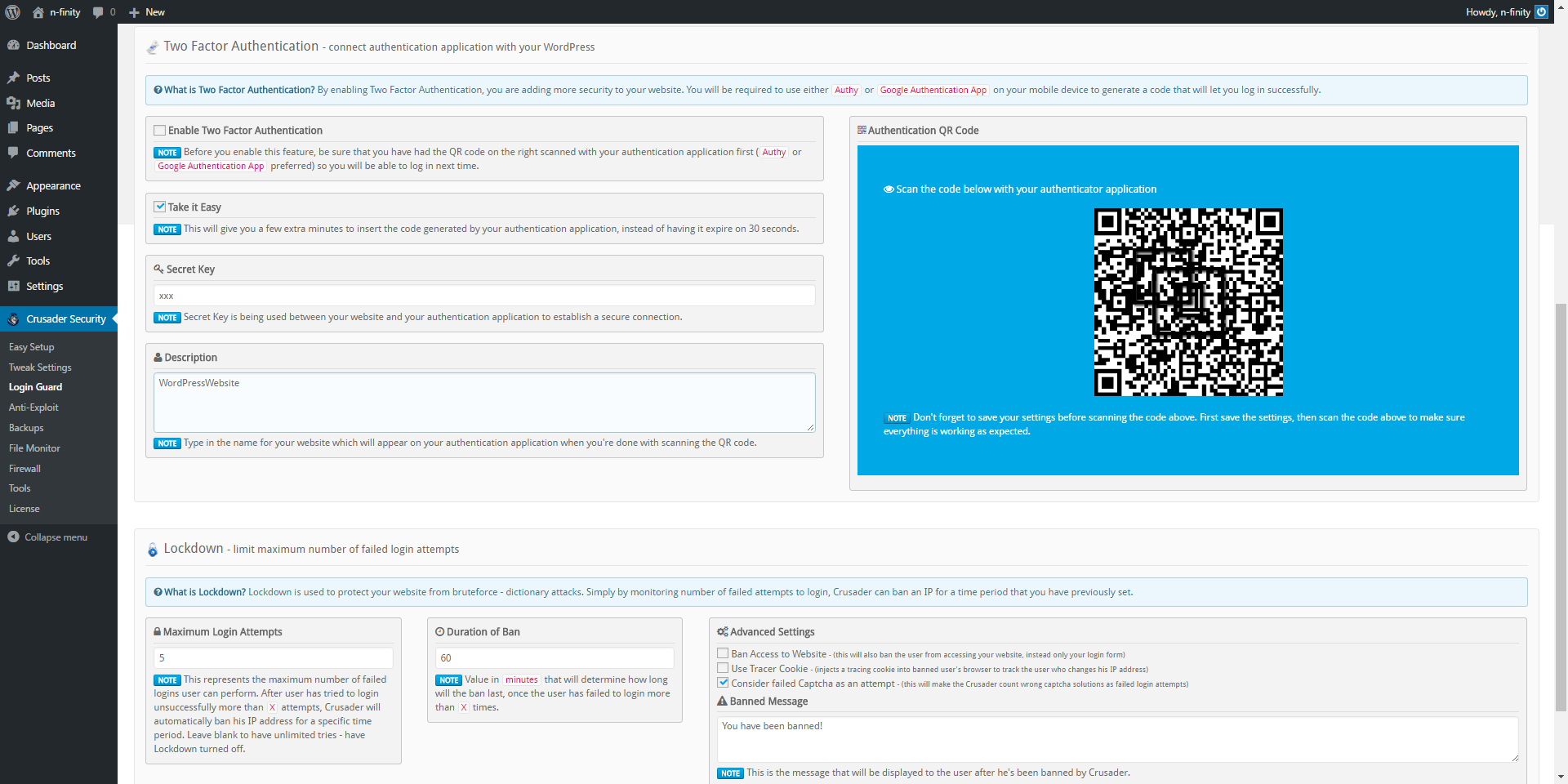
Task: Open the comments bubble icon in admin bar
Action: (99, 12)
